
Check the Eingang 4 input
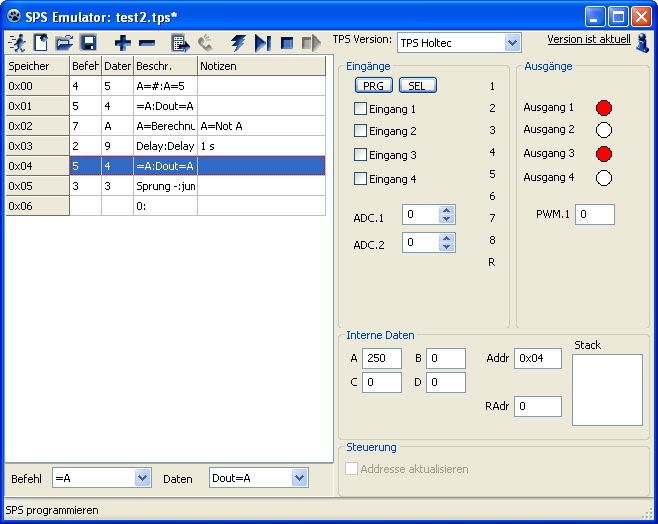(361, 179)
